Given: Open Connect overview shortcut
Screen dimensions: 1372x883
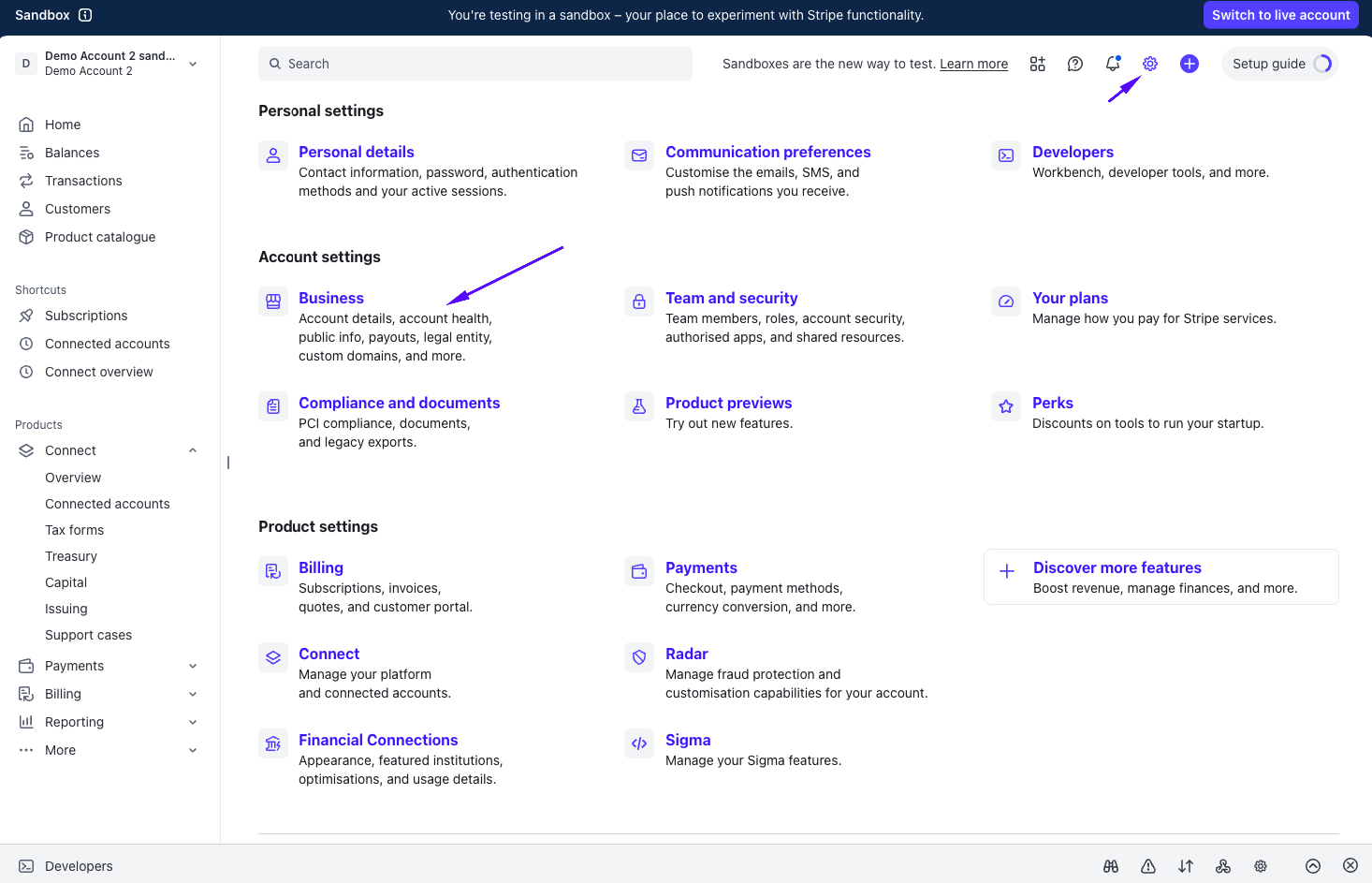Looking at the screenshot, I should (x=99, y=372).
